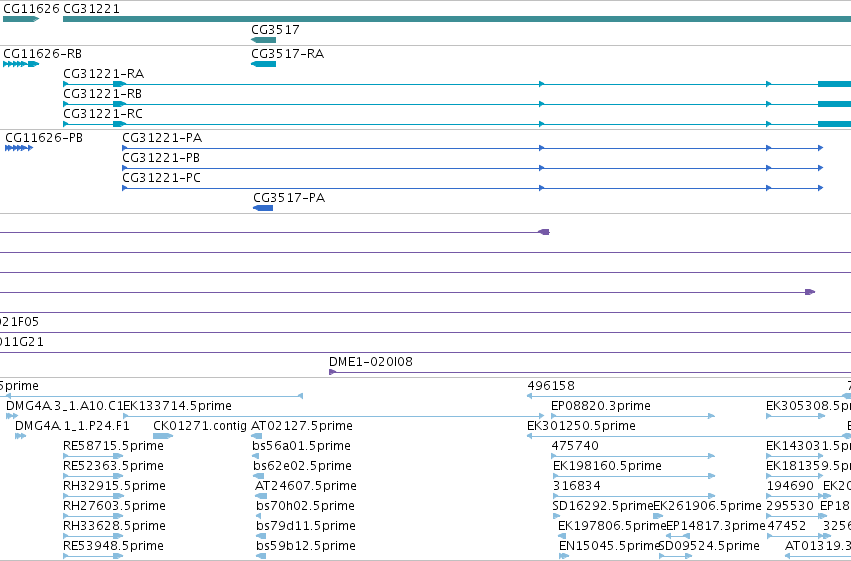The width and height of the screenshot is (851, 561).
Task: Select the EK301250.5prime label
Action: pyautogui.click(x=581, y=425)
